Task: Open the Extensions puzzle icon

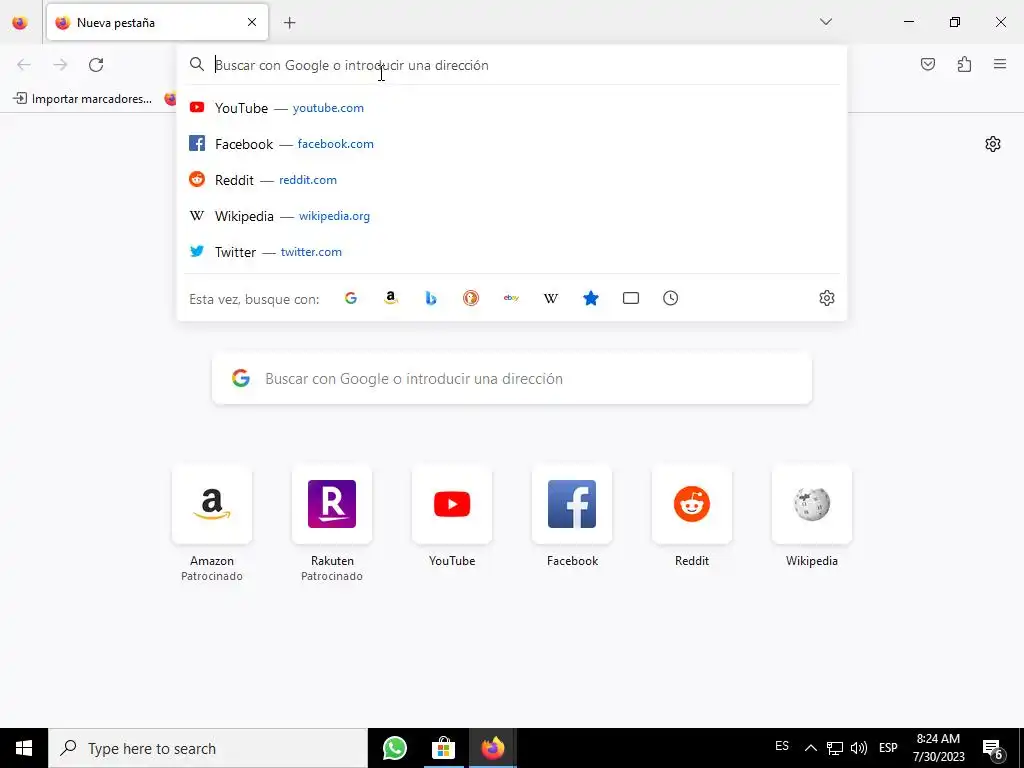Action: click(x=964, y=64)
